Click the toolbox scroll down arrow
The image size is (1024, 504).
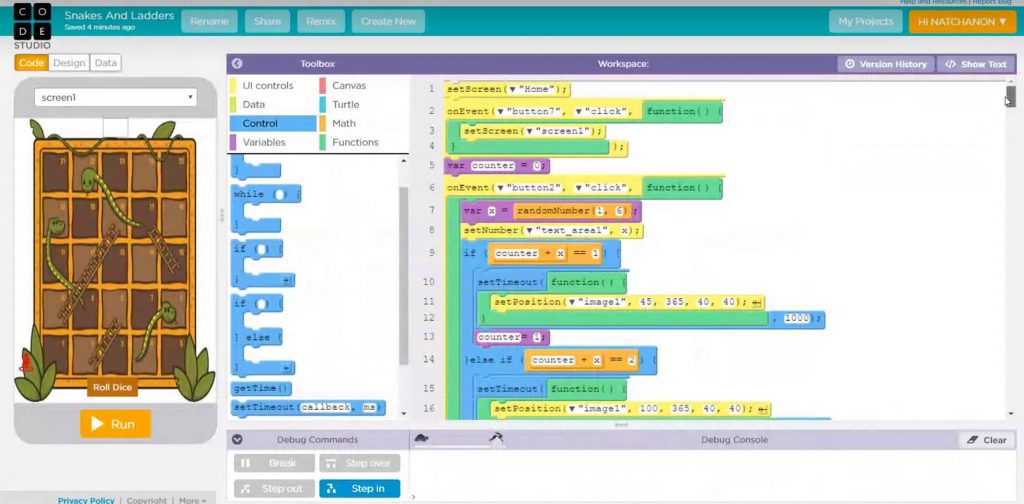[403, 413]
